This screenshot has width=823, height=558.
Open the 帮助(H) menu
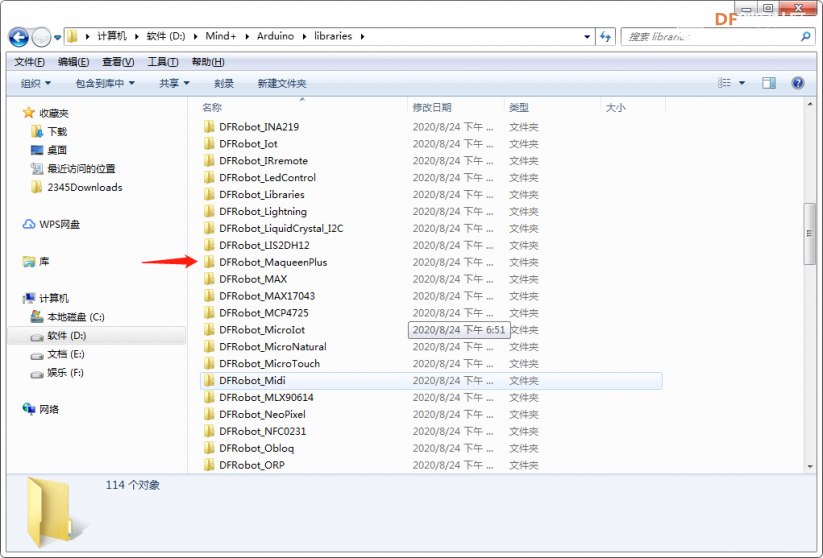click(x=208, y=62)
